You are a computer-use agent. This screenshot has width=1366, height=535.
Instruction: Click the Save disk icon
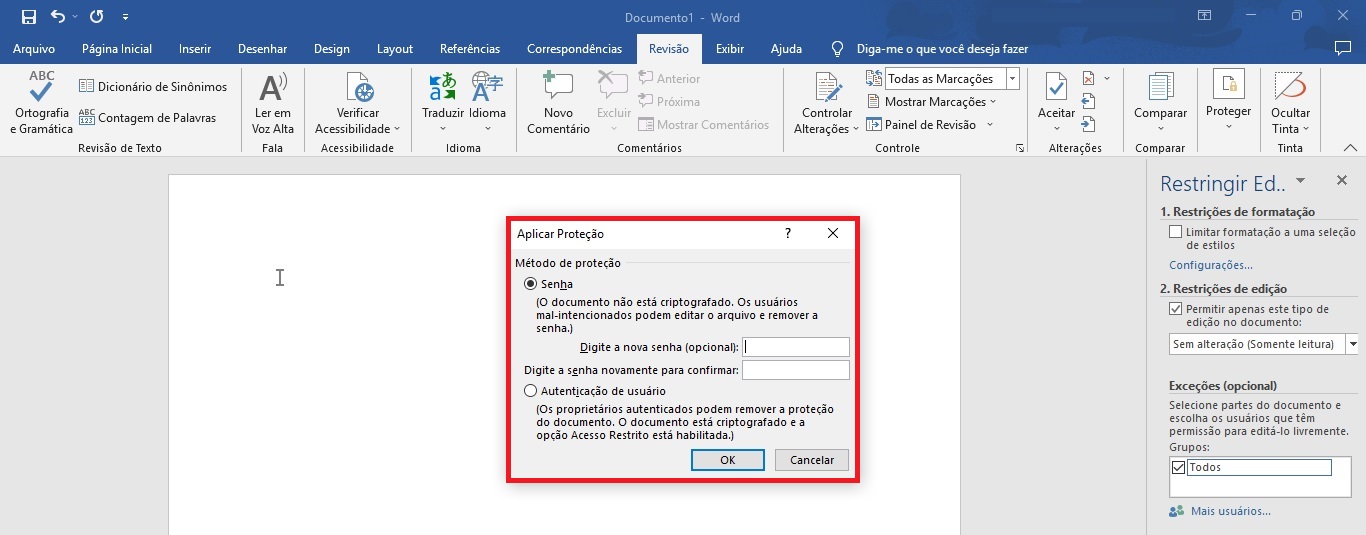[x=28, y=17]
